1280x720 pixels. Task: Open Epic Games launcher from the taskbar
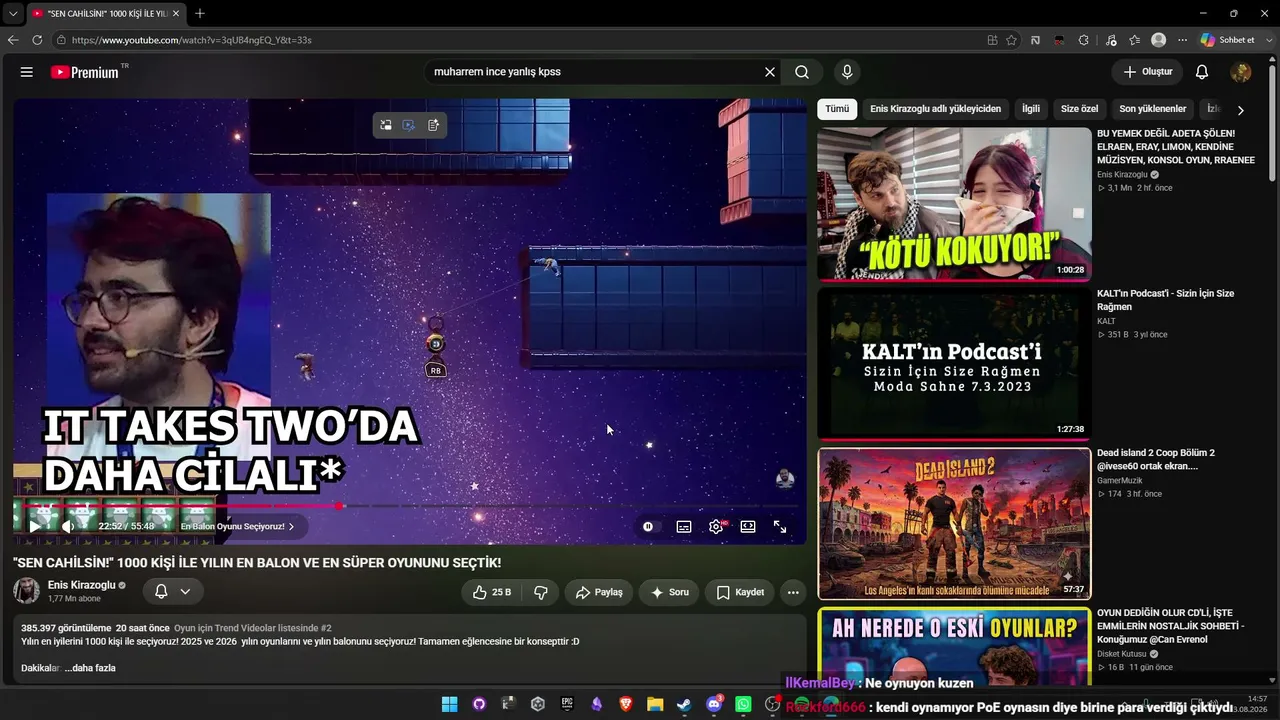click(567, 704)
